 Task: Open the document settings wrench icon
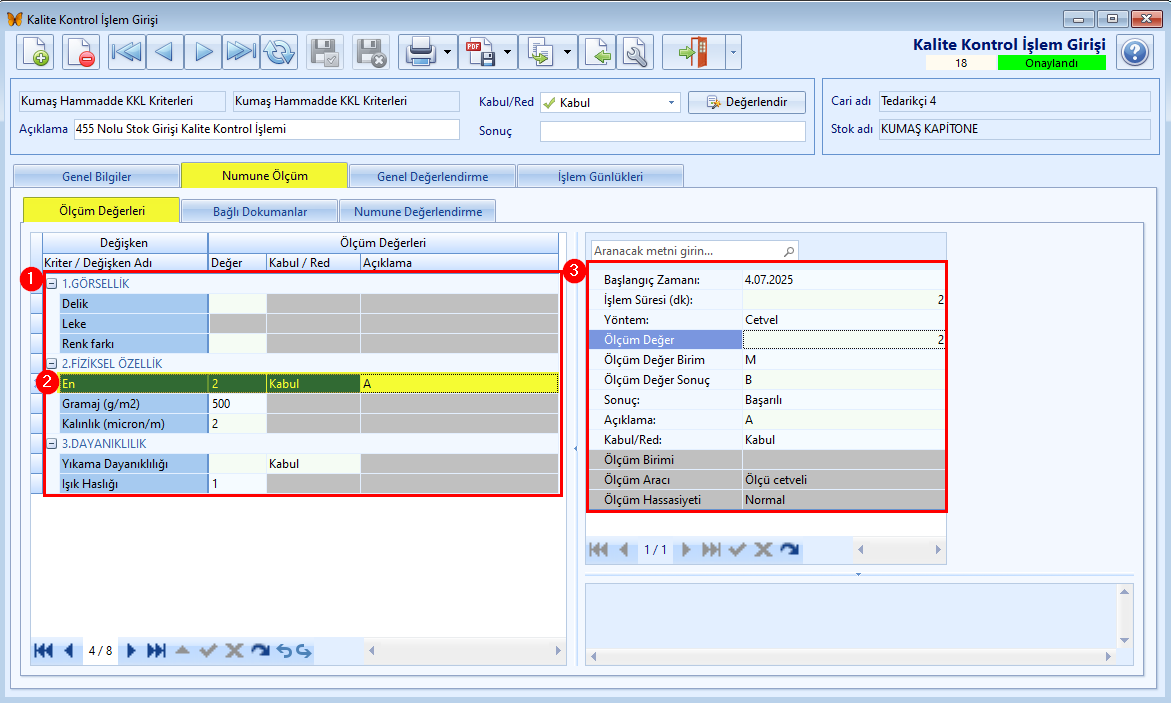(636, 52)
